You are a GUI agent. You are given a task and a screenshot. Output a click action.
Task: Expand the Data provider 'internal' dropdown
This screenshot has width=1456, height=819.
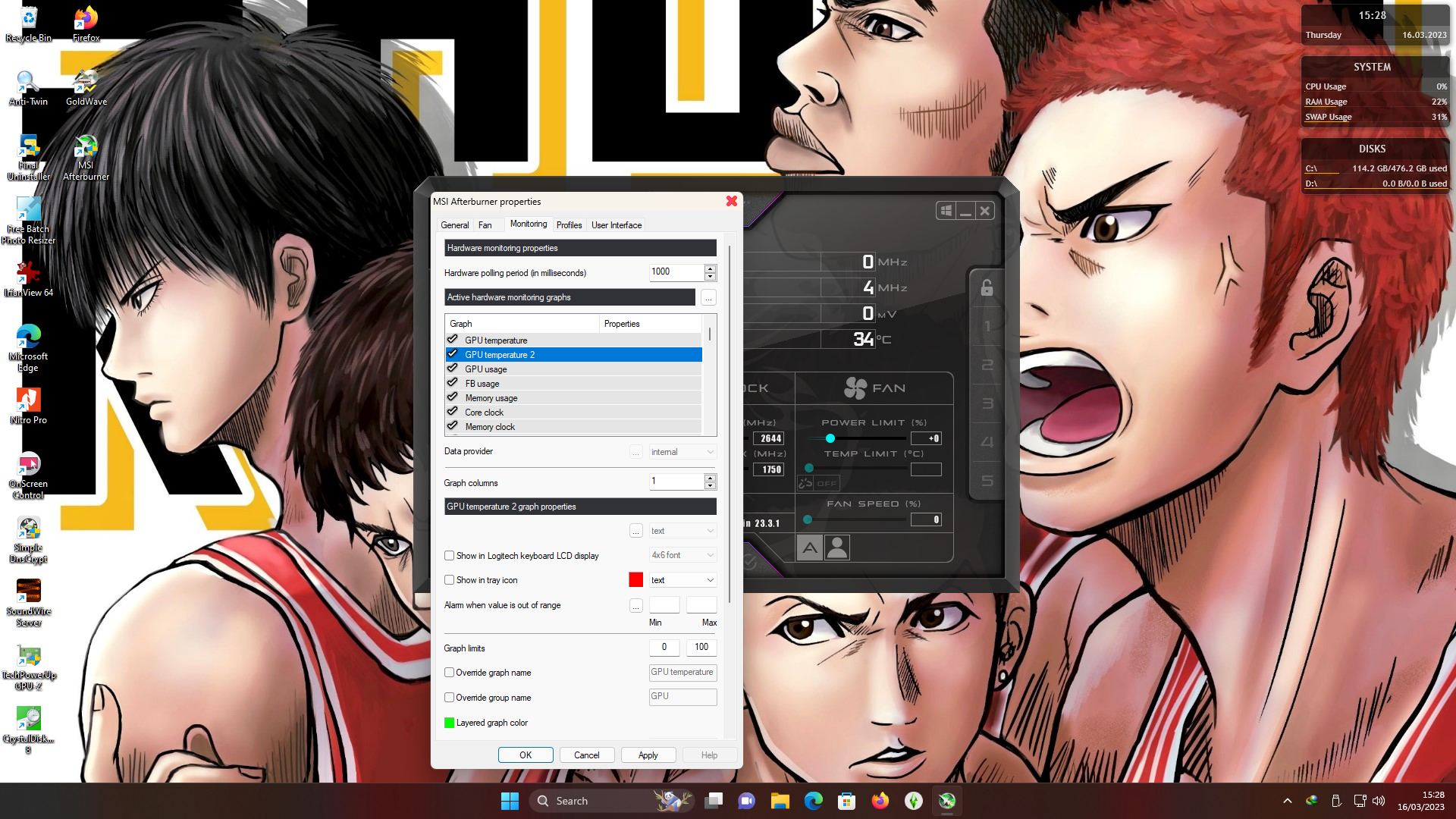(682, 452)
